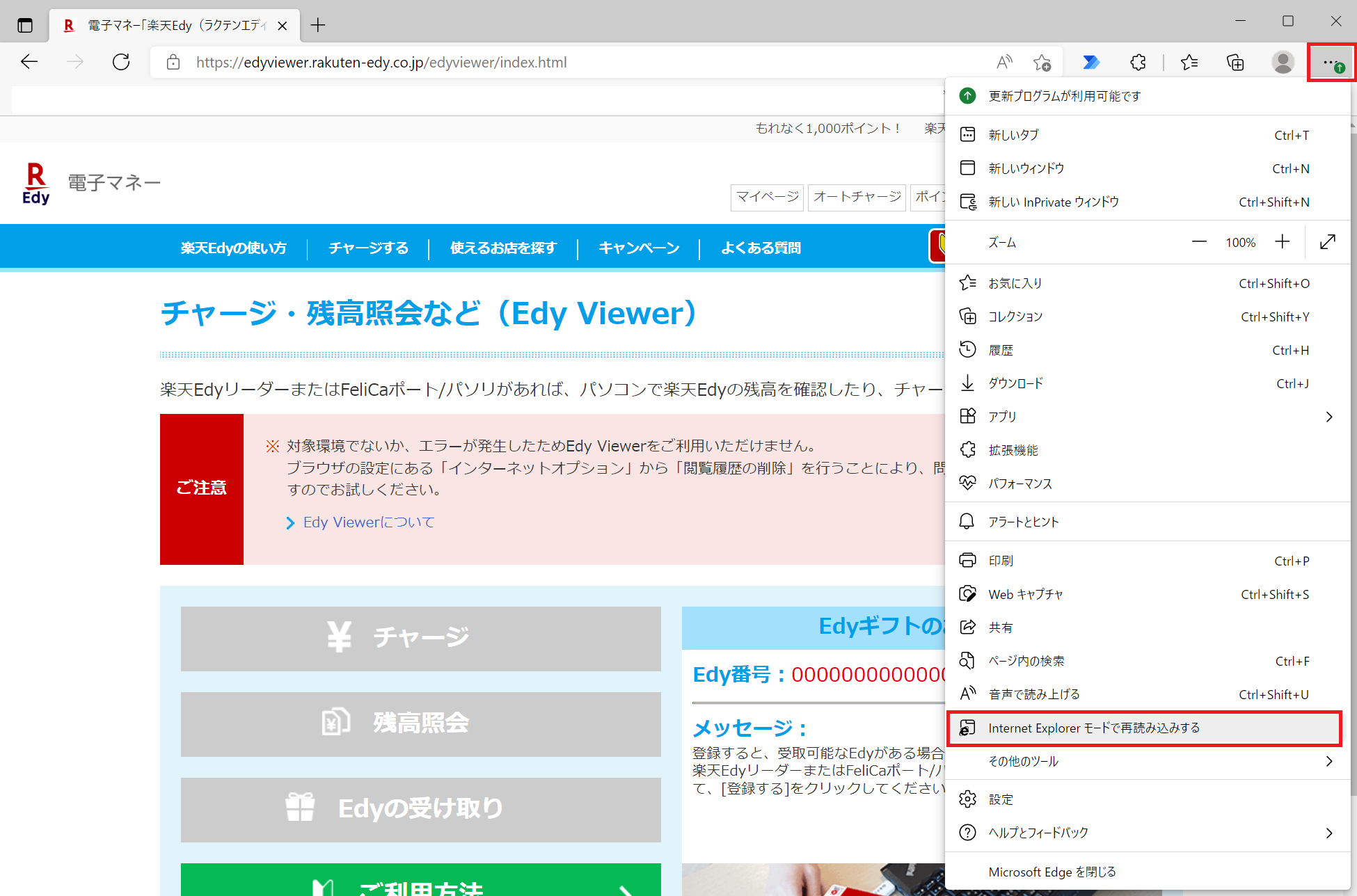Click the site lock icon

(173, 62)
